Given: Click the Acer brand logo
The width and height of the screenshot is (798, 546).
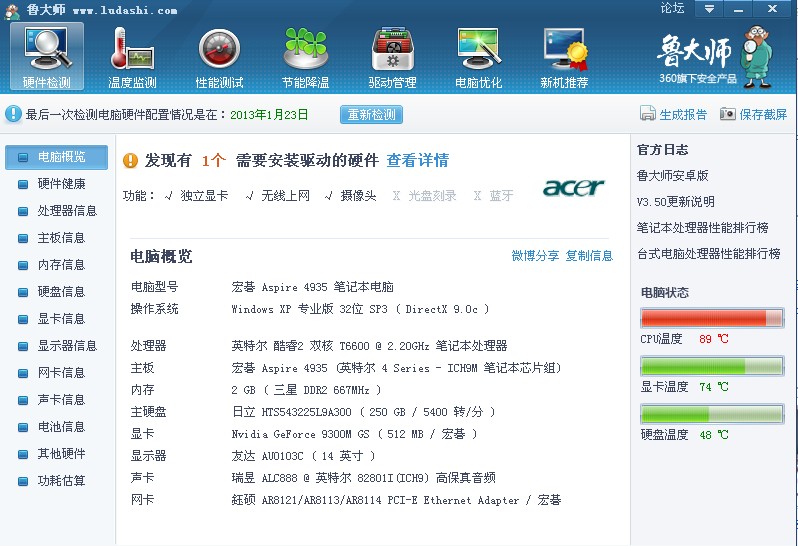Looking at the screenshot, I should tap(573, 187).
